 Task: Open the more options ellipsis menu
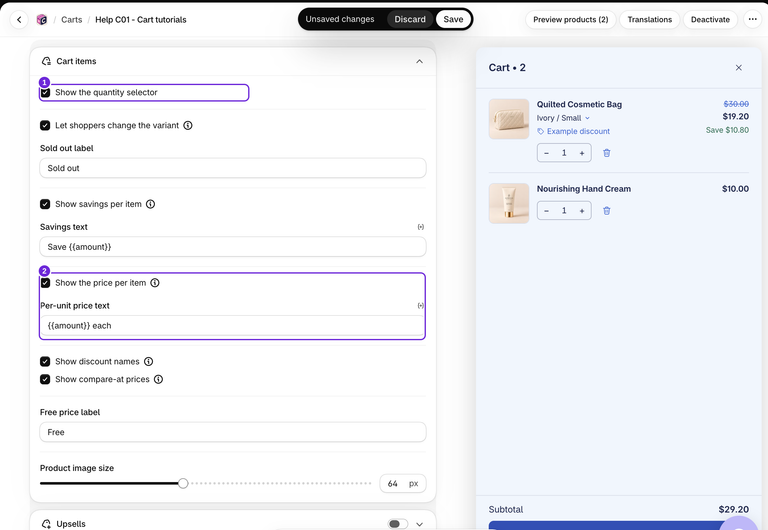pos(752,20)
